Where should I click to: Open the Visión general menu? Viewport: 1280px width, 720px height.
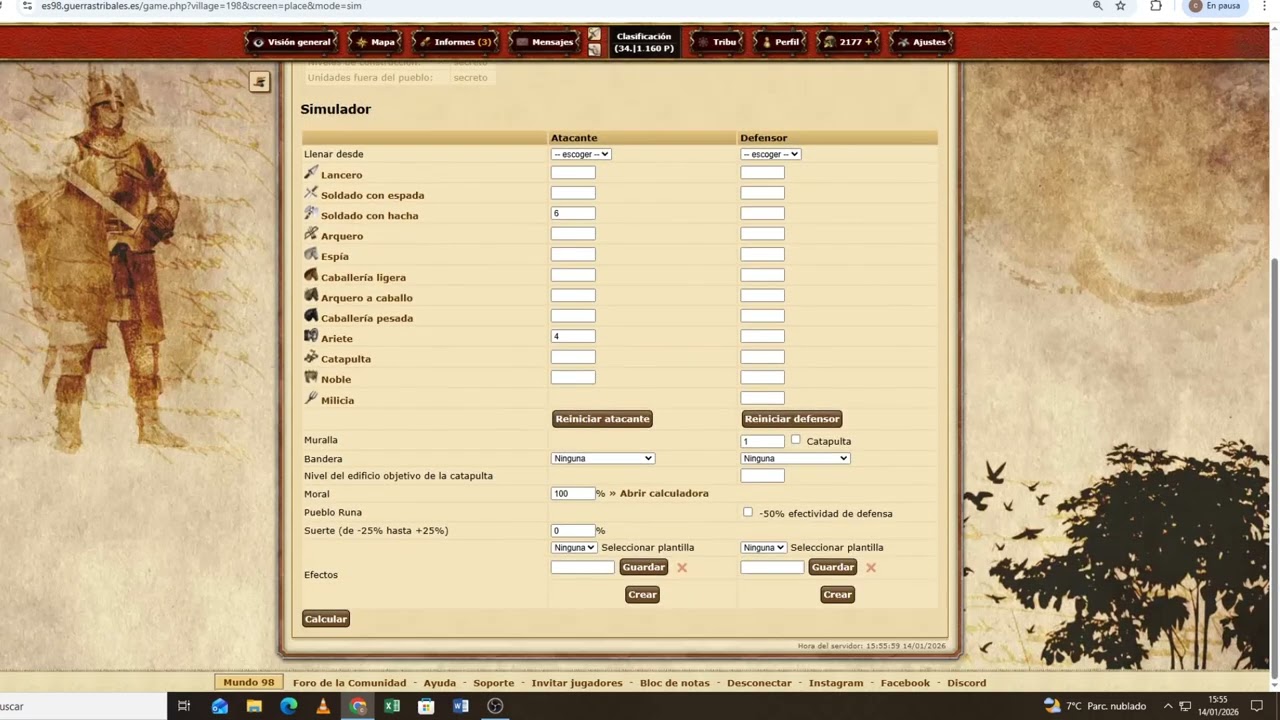click(x=292, y=42)
